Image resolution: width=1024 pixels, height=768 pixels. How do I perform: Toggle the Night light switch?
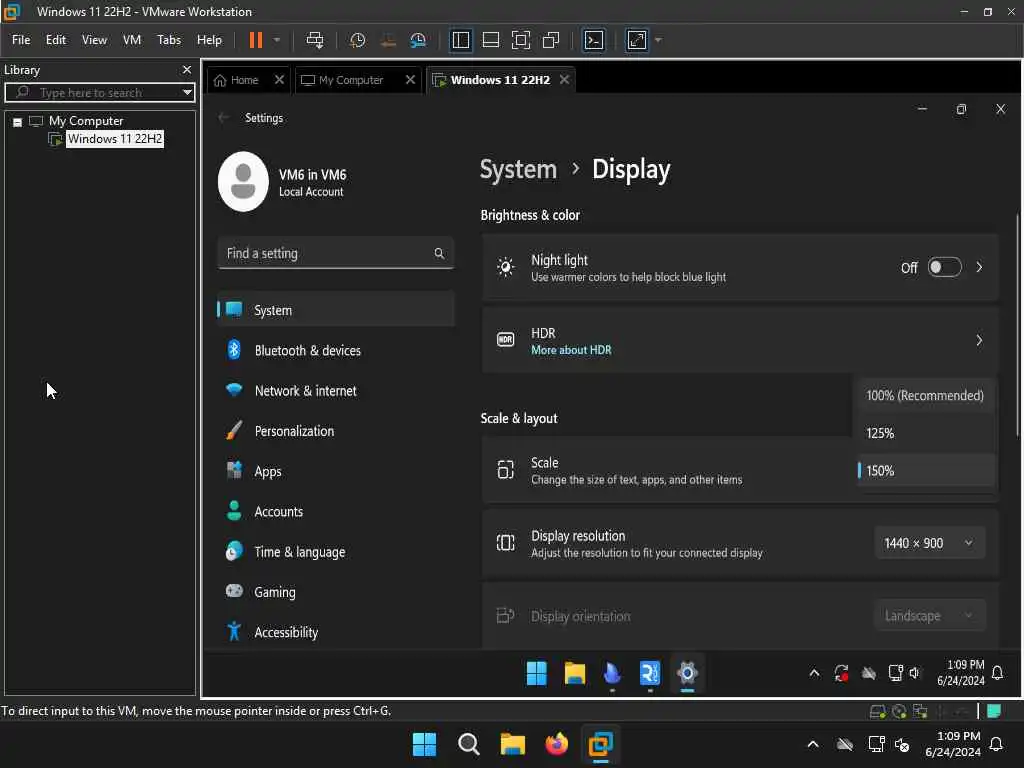[x=944, y=267]
